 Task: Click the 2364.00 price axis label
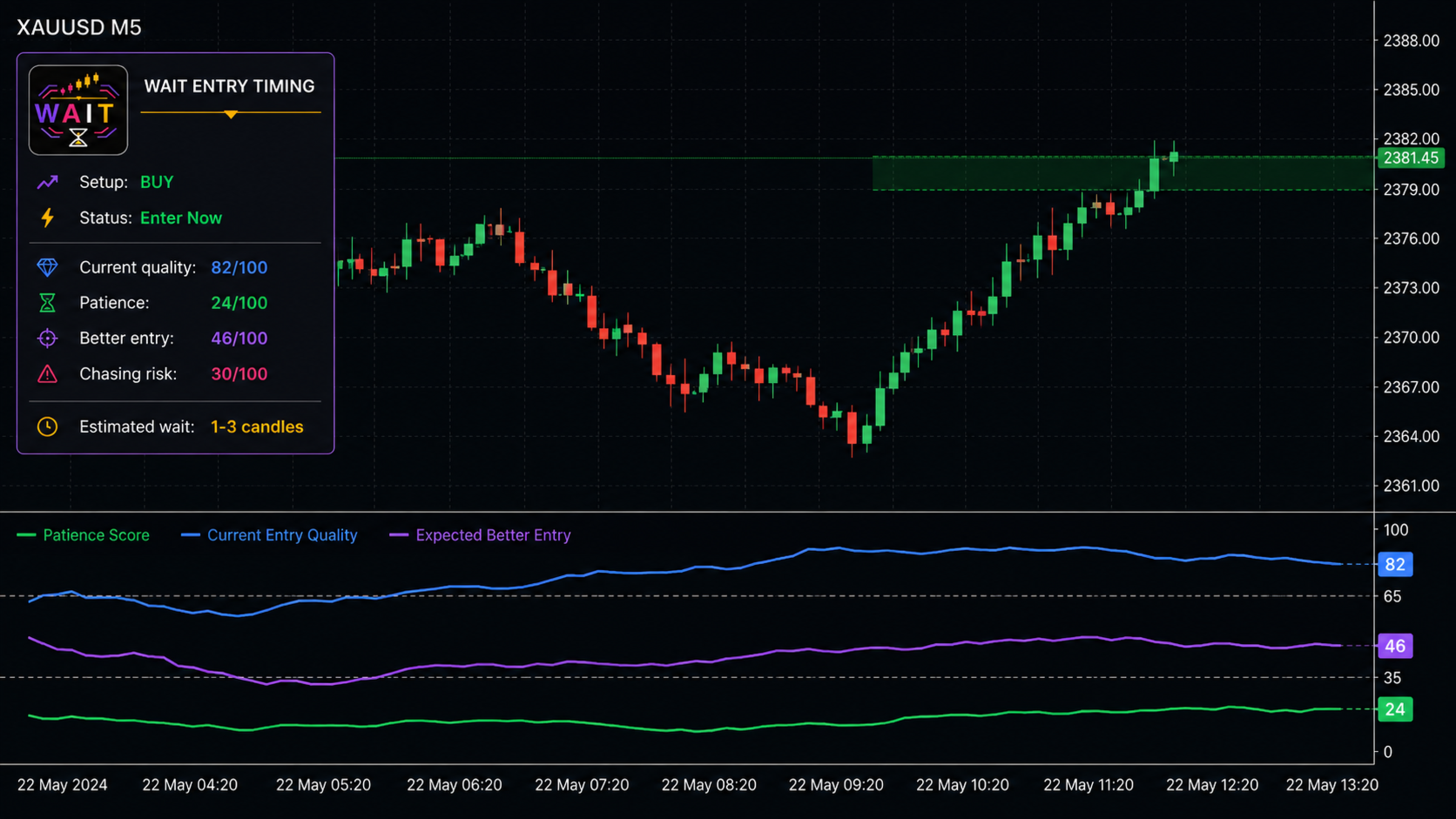tap(1412, 437)
